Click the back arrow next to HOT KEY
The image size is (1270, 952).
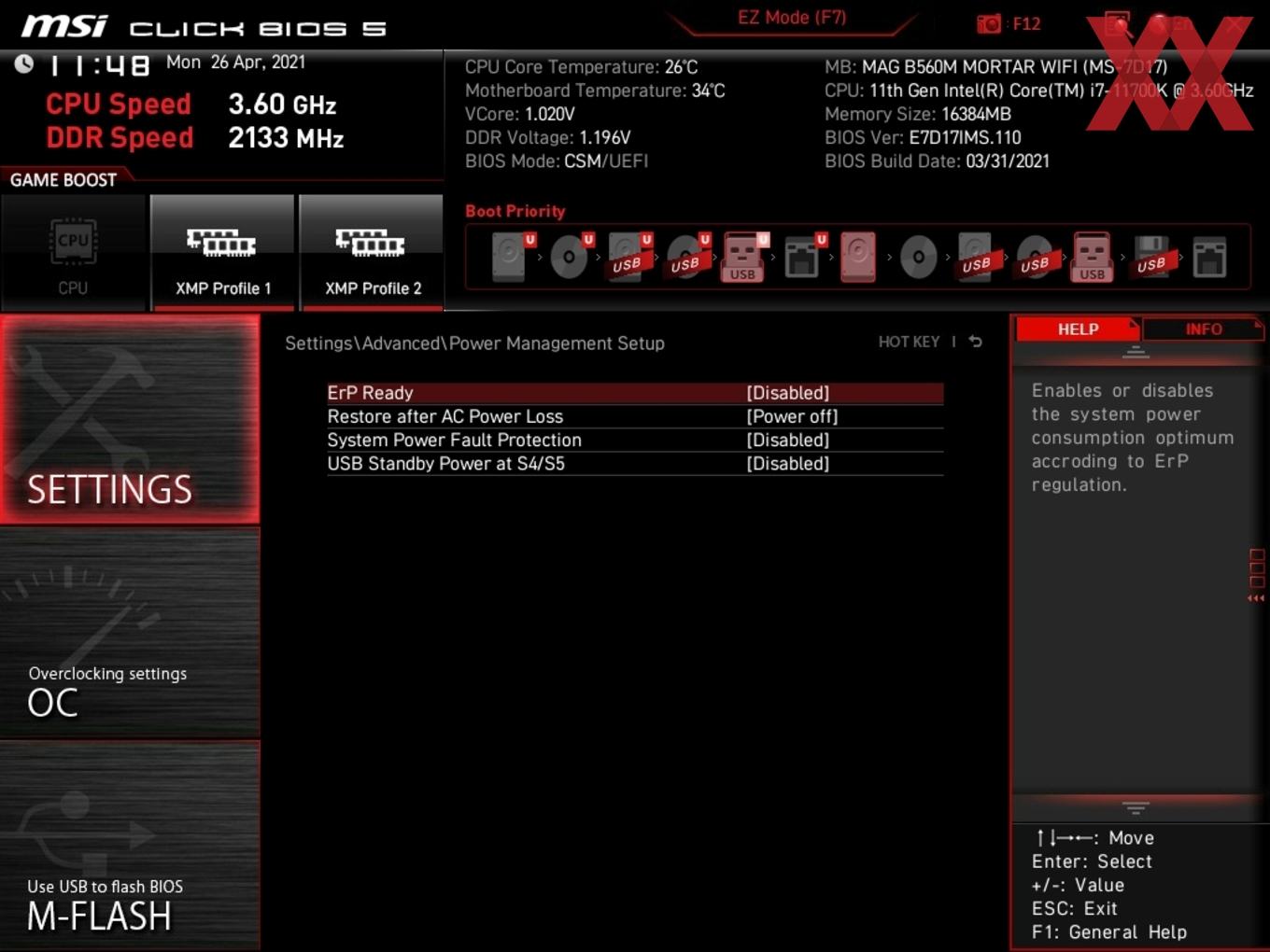tap(975, 342)
